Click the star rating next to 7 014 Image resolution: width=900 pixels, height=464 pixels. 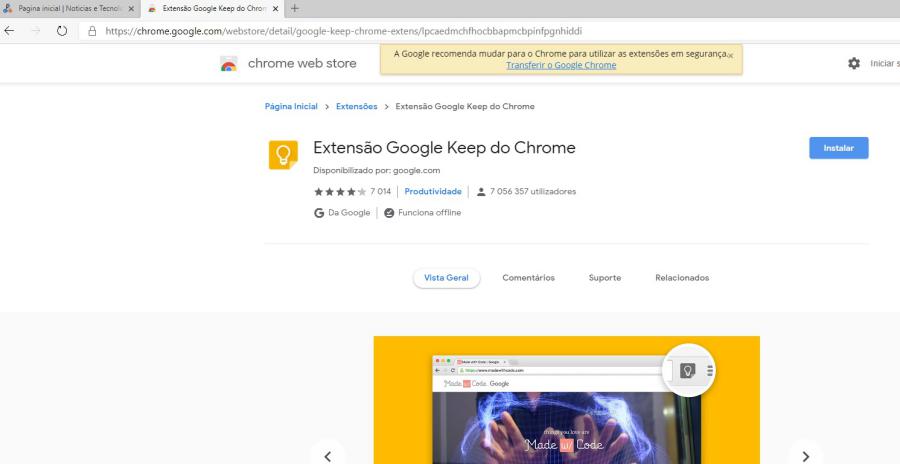(340, 192)
